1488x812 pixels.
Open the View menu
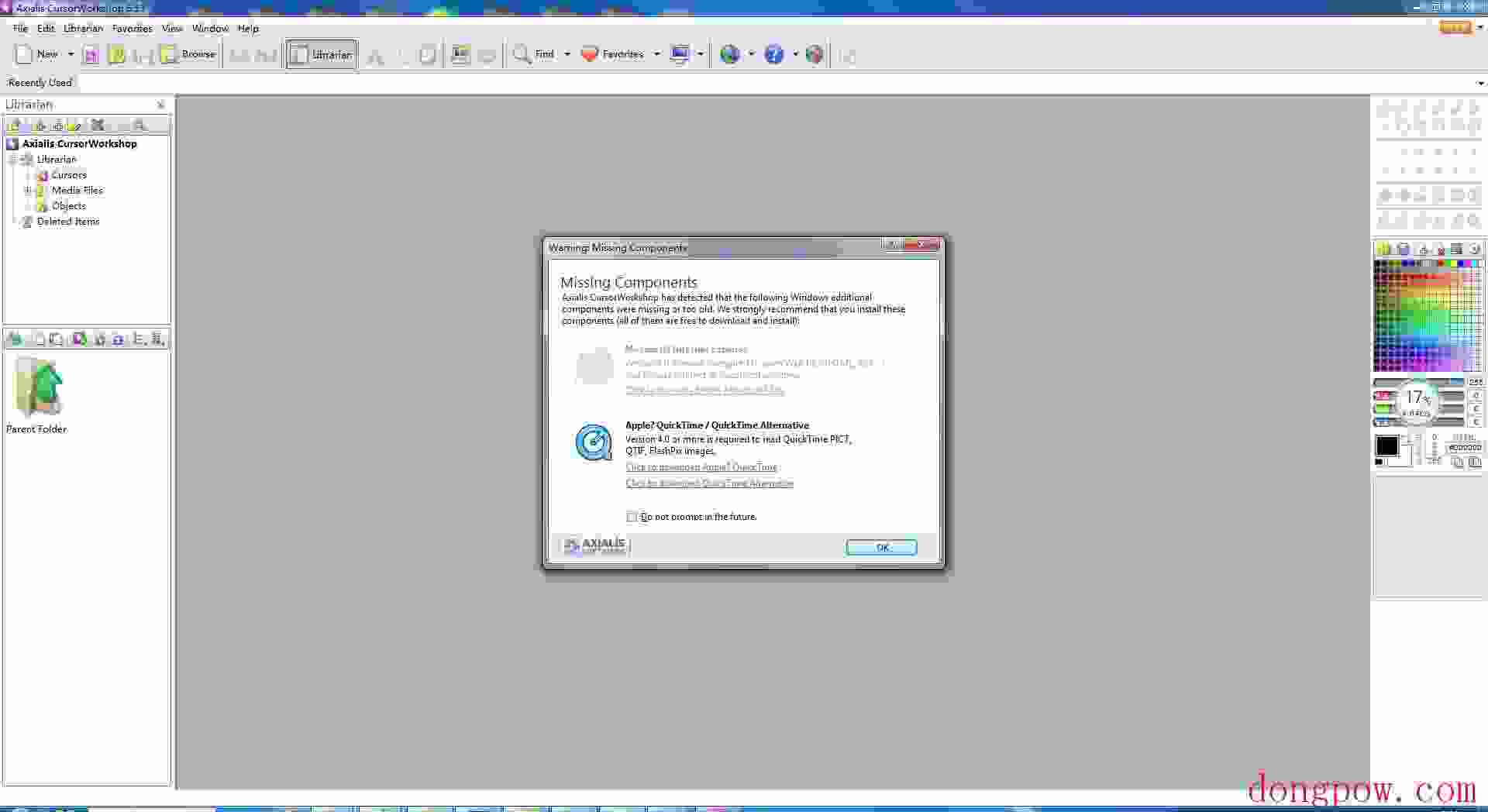pos(171,29)
